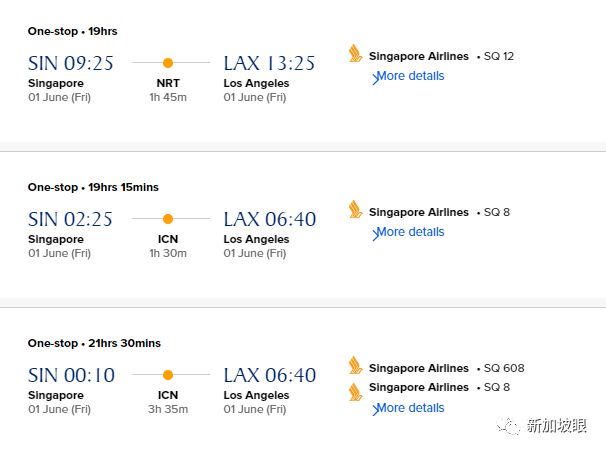Click the Singapore Airlines logo beside SQ 12

(x=355, y=54)
